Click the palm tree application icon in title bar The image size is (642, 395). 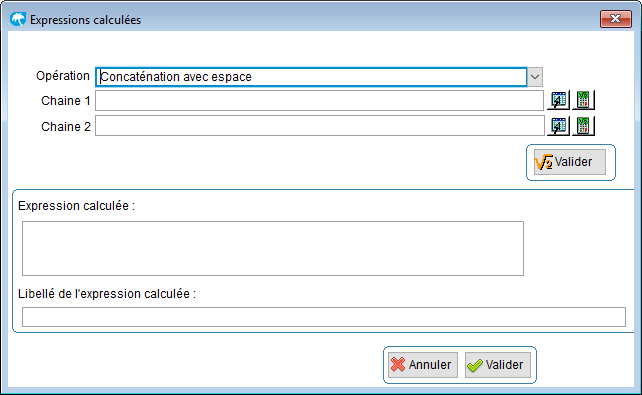[x=18, y=19]
